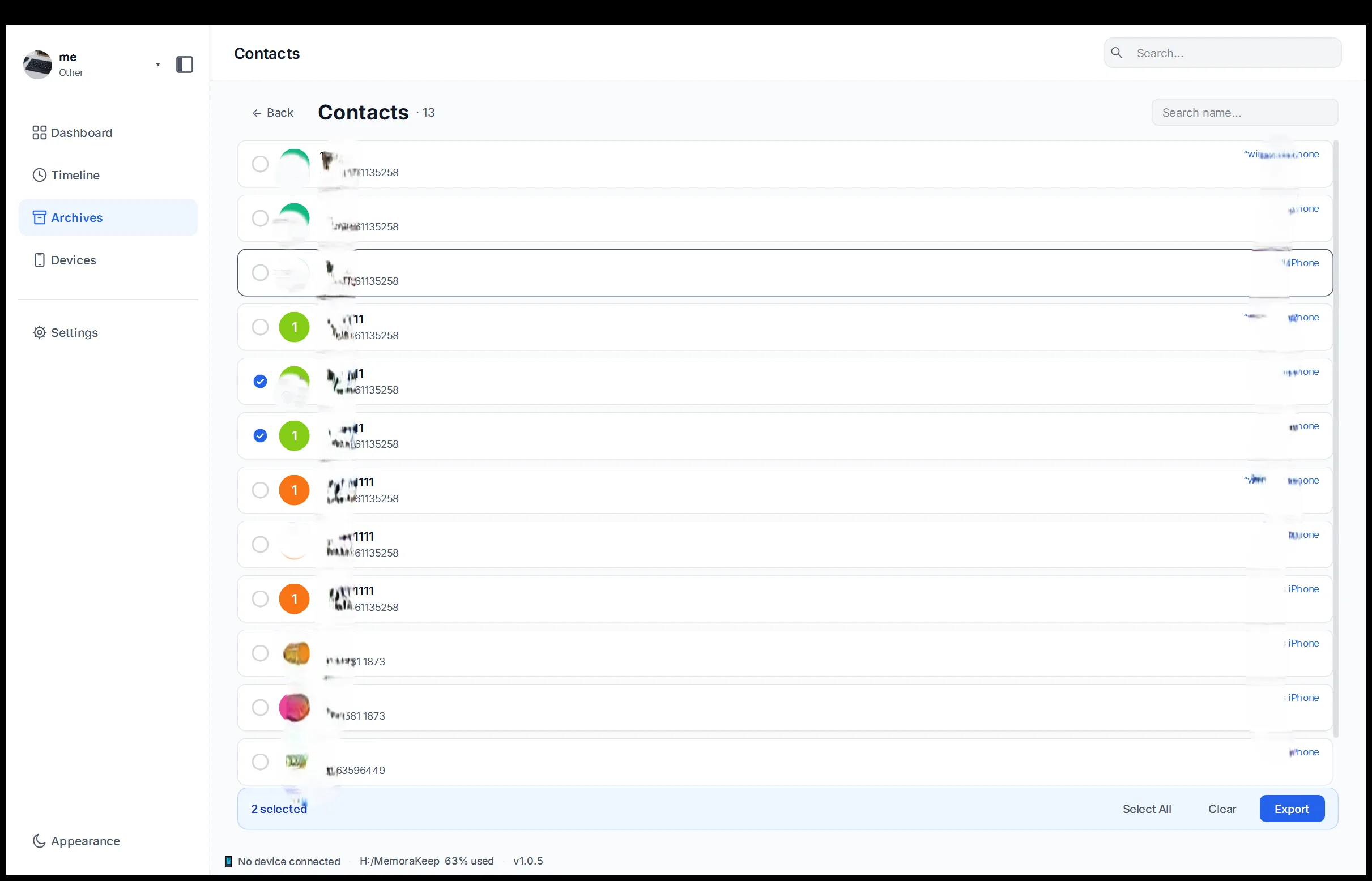Open Dashboard in sidebar

[x=108, y=132]
